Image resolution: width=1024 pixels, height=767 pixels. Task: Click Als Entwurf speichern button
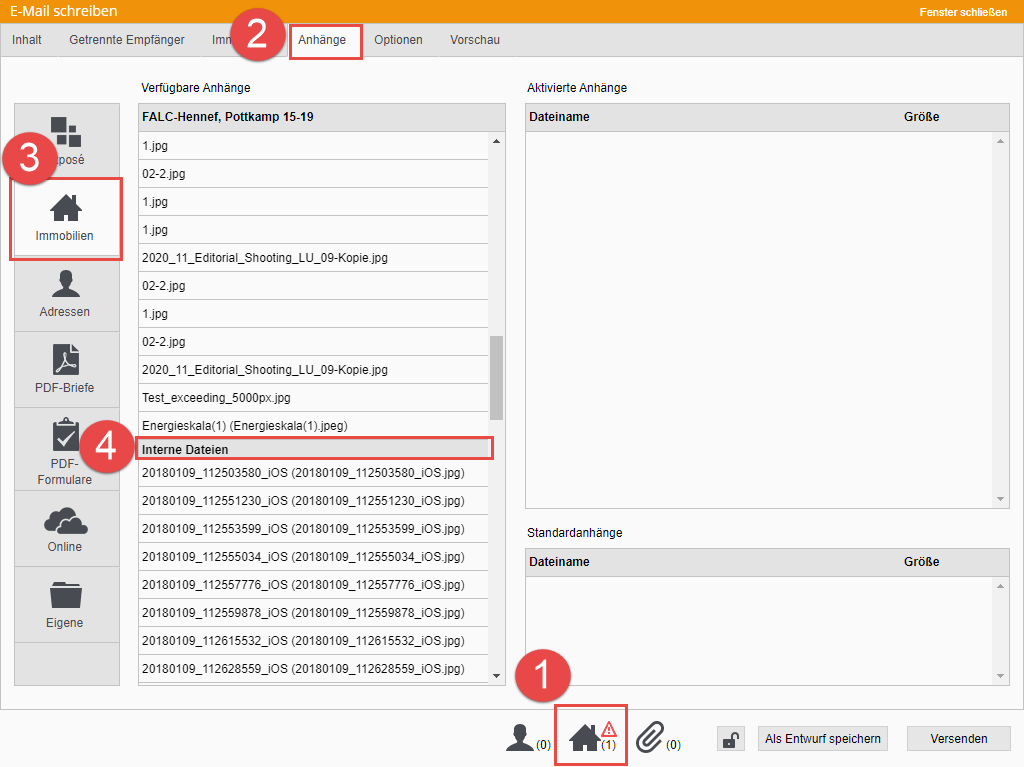point(822,739)
